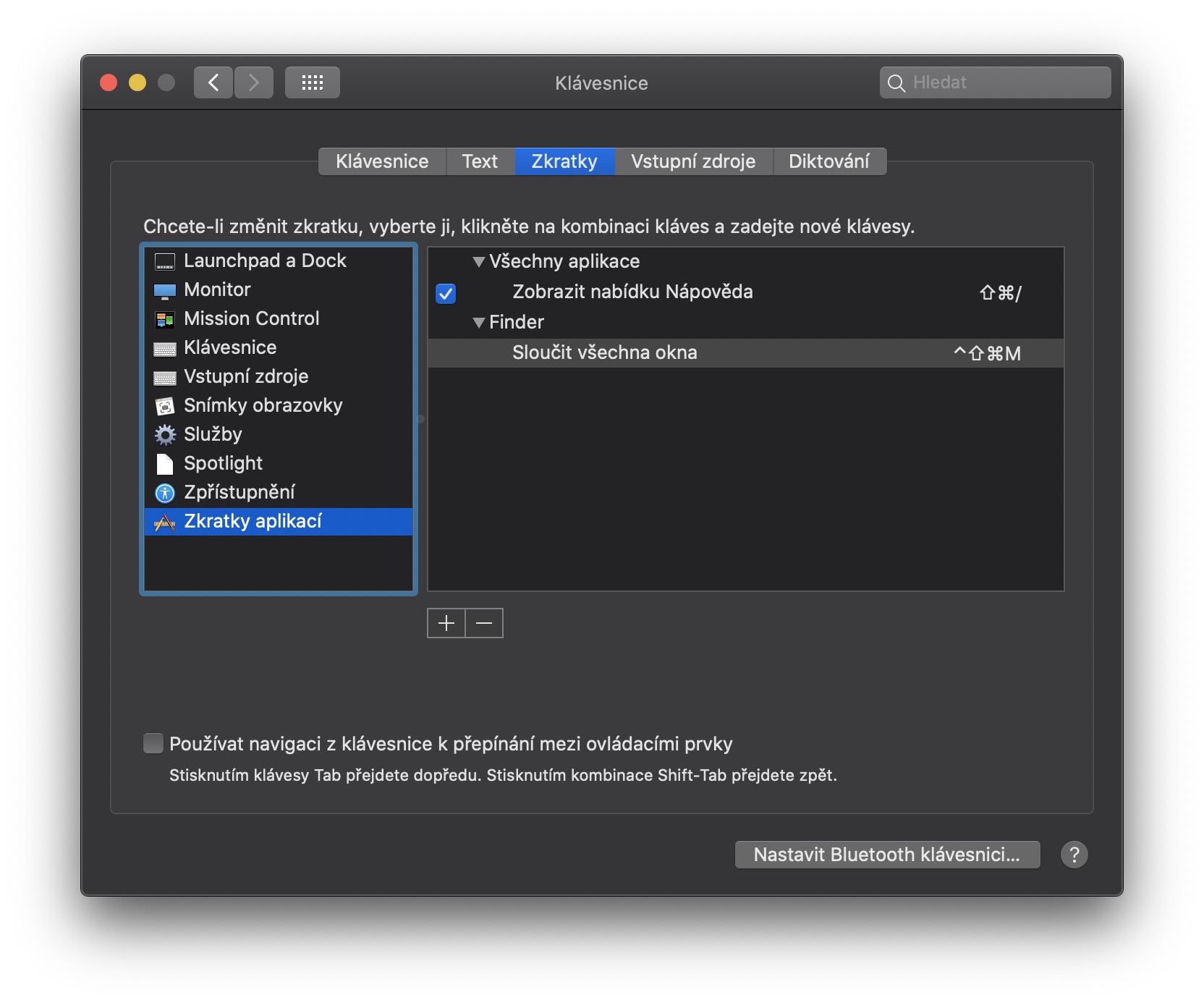Go back with the left arrow button
Screen dimensions: 1204x1003
click(213, 82)
